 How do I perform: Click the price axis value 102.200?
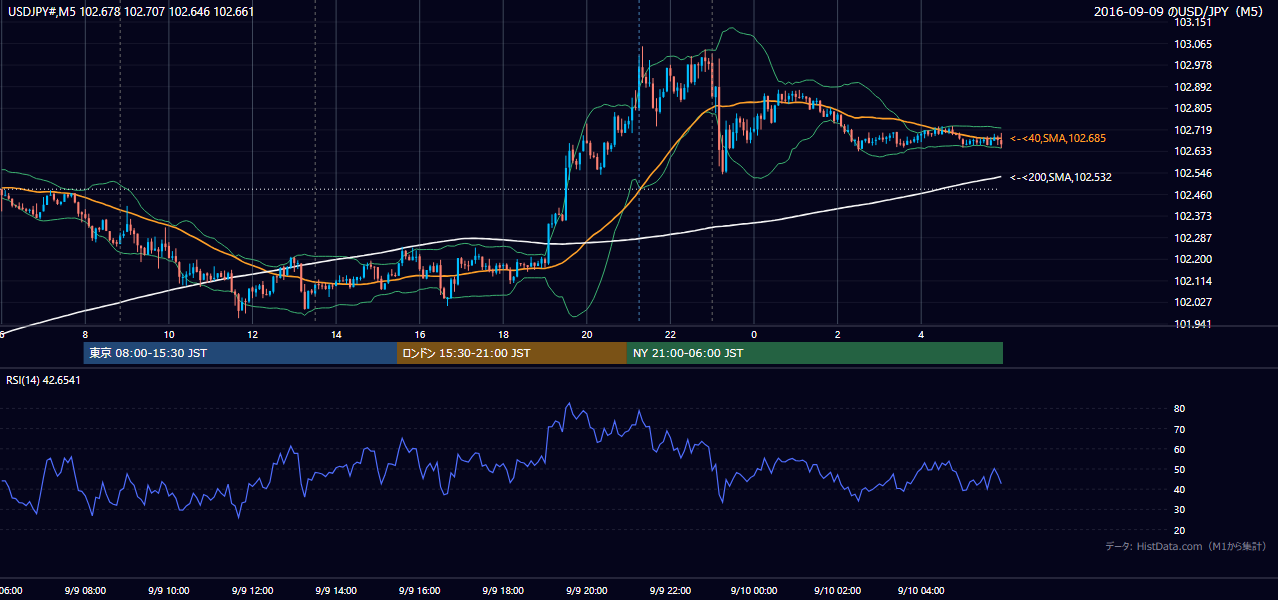pos(1193,259)
